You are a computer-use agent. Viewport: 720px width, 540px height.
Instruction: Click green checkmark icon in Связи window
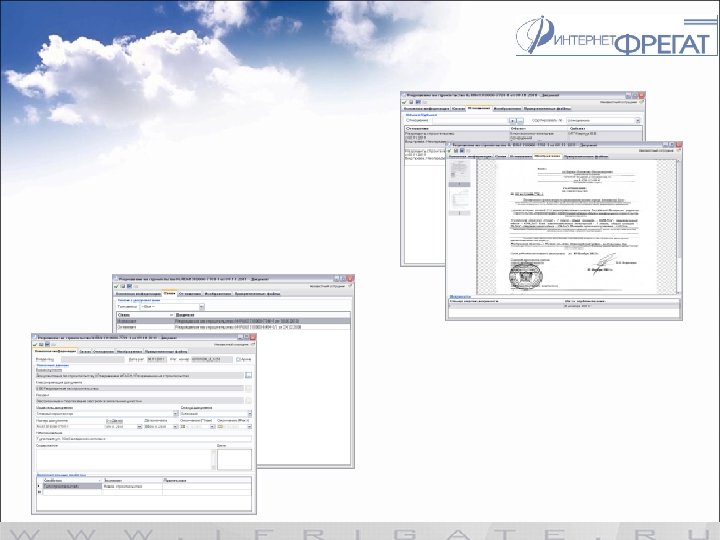[117, 286]
